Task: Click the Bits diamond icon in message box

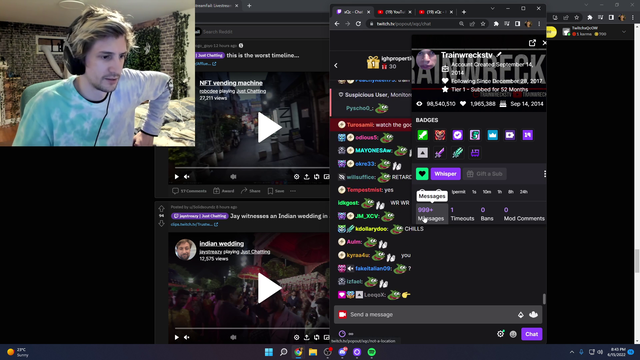Action: (520, 315)
